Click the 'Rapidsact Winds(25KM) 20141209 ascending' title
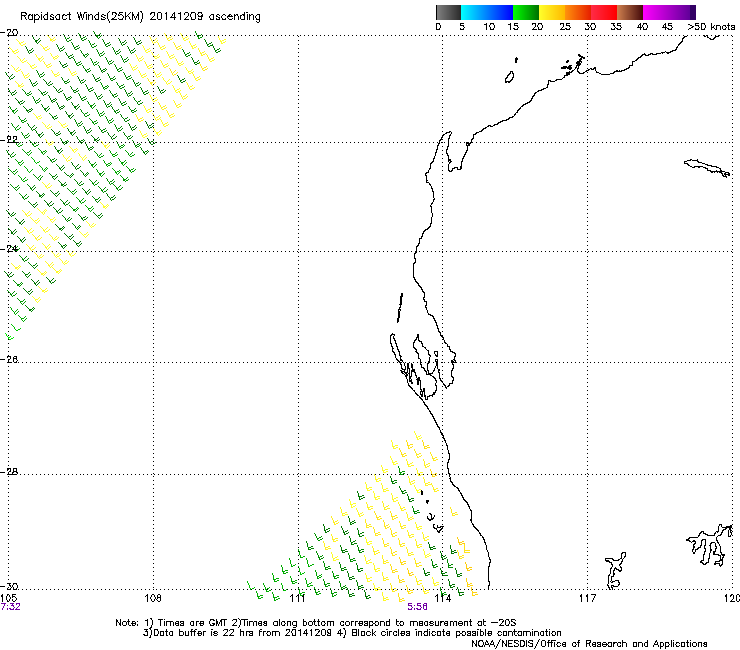Screen dimensions: 740x650 140,17
